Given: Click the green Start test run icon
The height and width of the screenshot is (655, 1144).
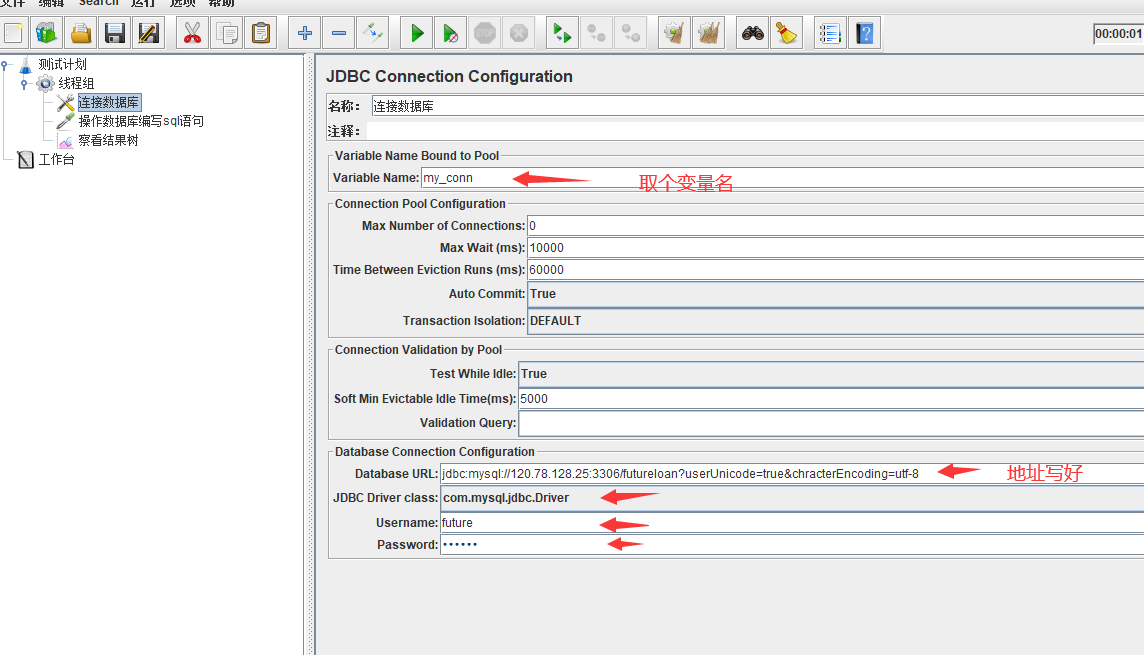Looking at the screenshot, I should point(417,34).
